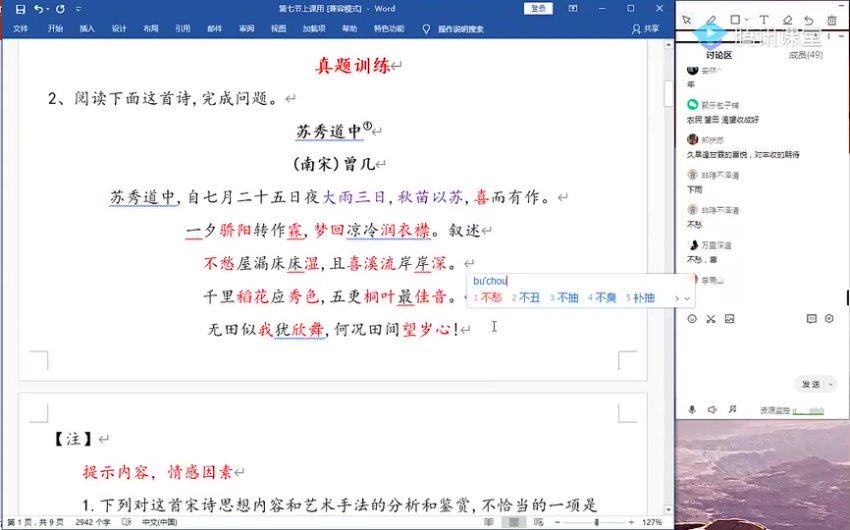Expand the IME candidate list chevron
This screenshot has height=530, width=850.
click(687, 298)
